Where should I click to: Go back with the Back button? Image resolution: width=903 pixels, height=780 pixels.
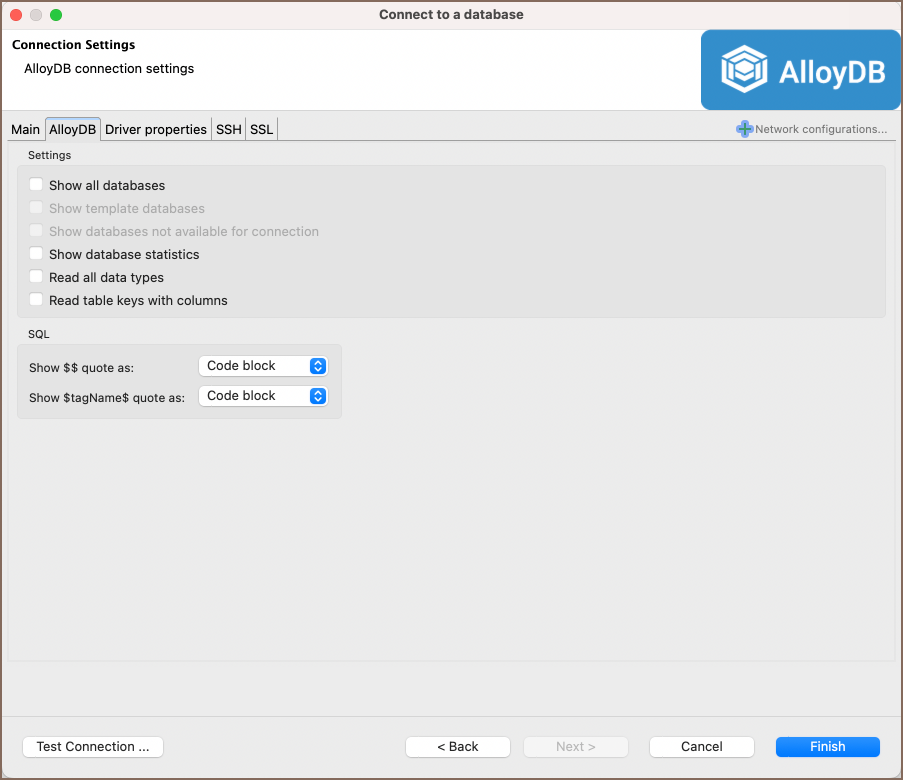(458, 747)
